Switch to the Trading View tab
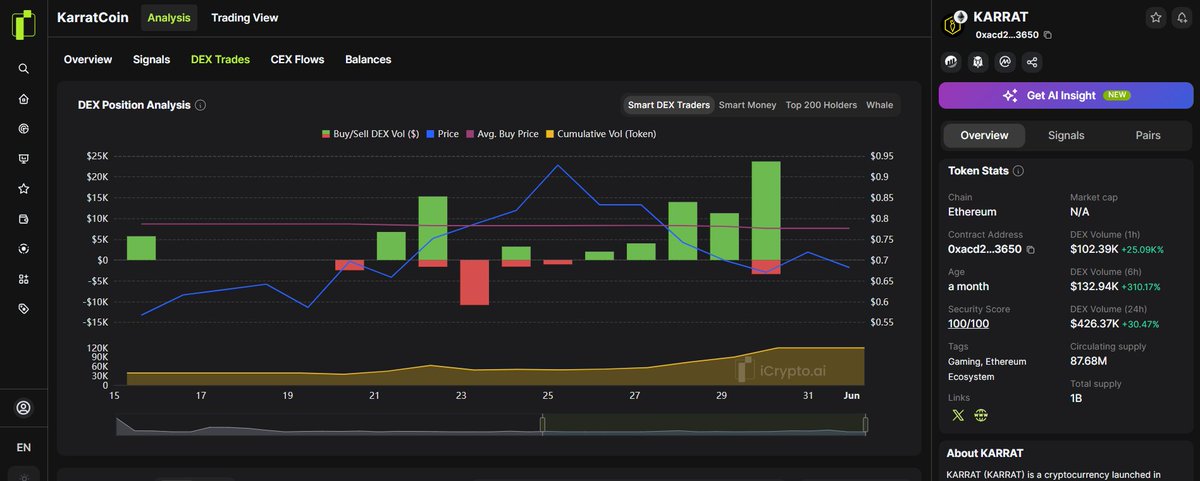Screen dimensions: 1200x481 coord(245,17)
